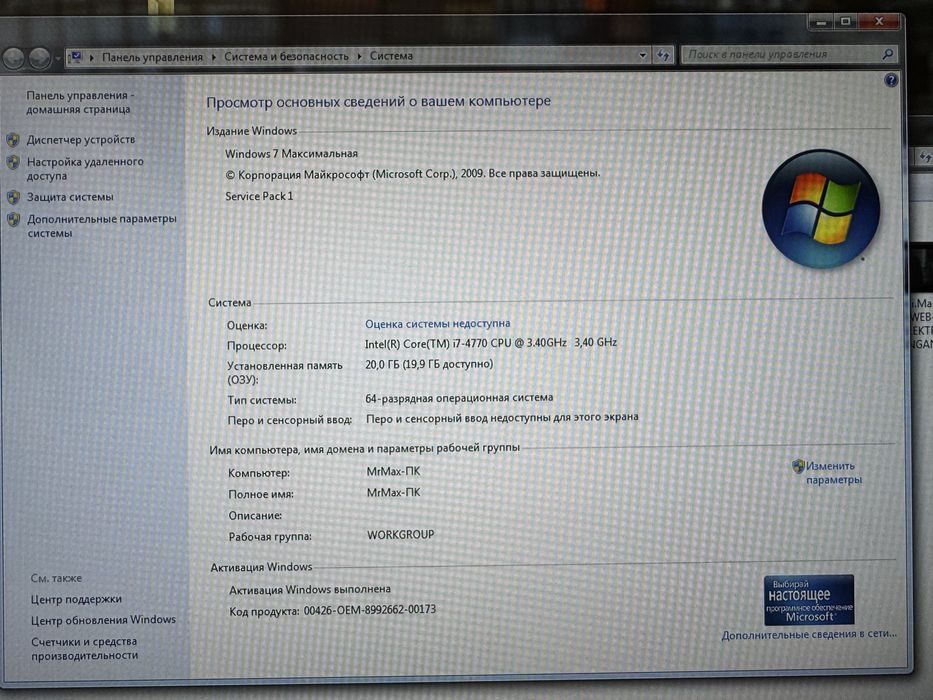This screenshot has width=933, height=700.
Task: Click 'Активация Windows выполнена' text
Action: pyautogui.click(x=310, y=589)
